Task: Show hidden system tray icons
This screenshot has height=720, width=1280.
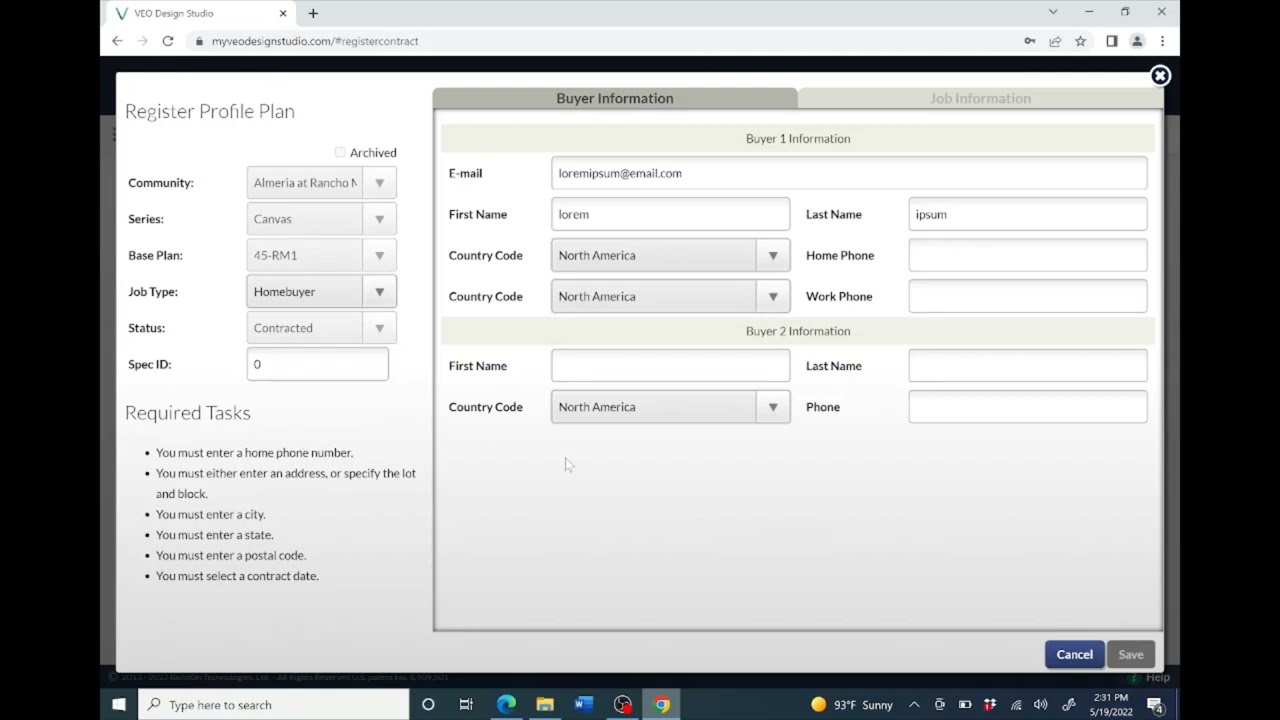Action: pos(914,704)
